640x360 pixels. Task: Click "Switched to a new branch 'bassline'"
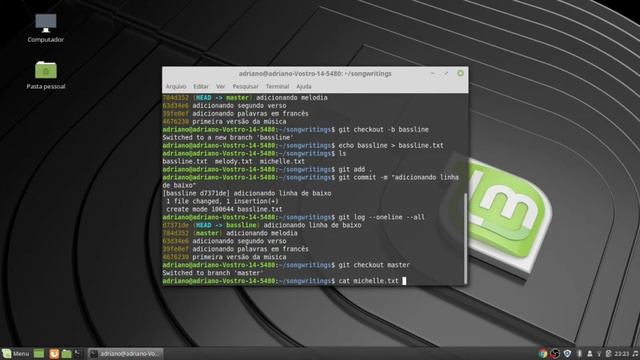(228, 138)
